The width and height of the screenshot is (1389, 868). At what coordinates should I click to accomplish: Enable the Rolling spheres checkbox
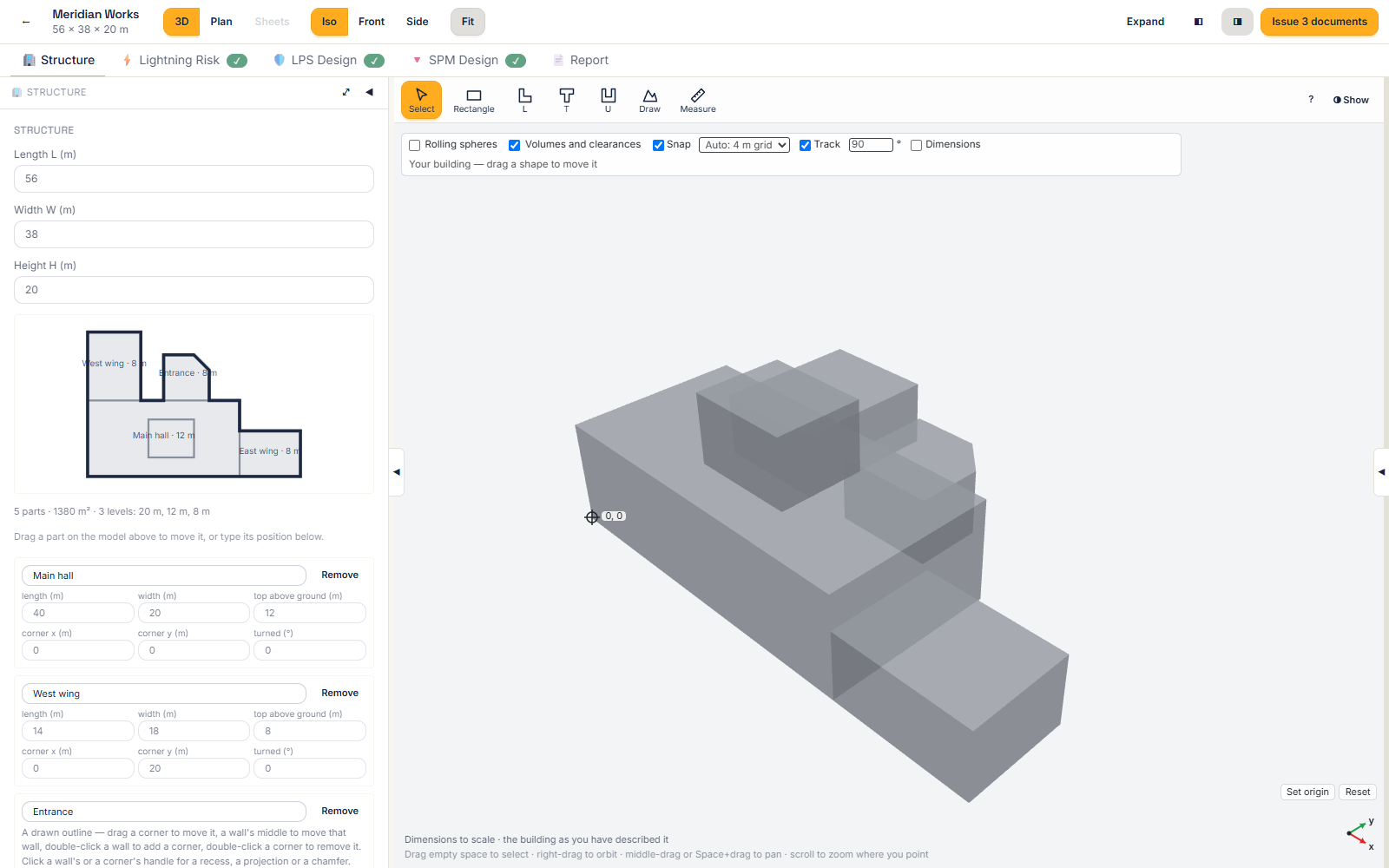[415, 145]
